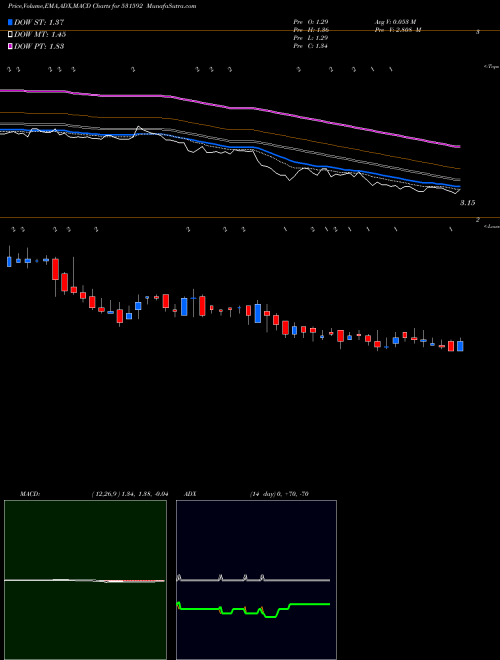Image resolution: width=500 pixels, height=660 pixels.
Task: Click the ADX (14 day) values text
Action: 279,494
